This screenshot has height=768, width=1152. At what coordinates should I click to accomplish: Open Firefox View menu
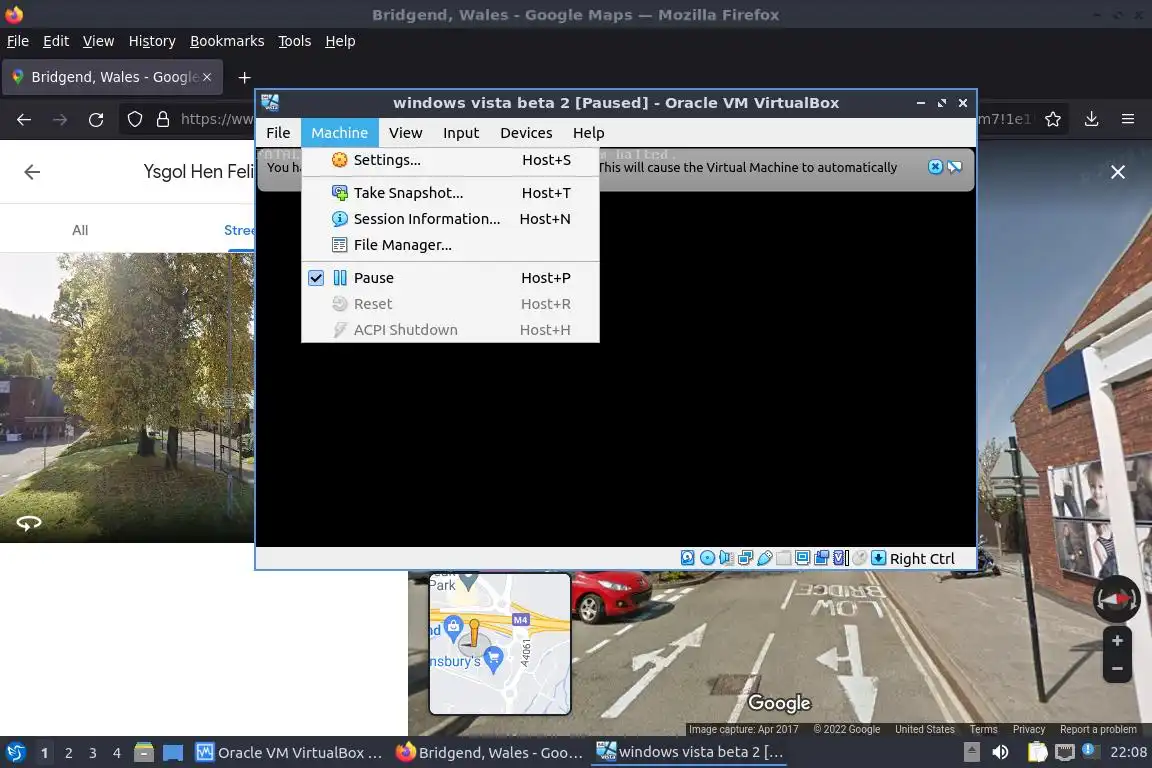click(x=98, y=41)
